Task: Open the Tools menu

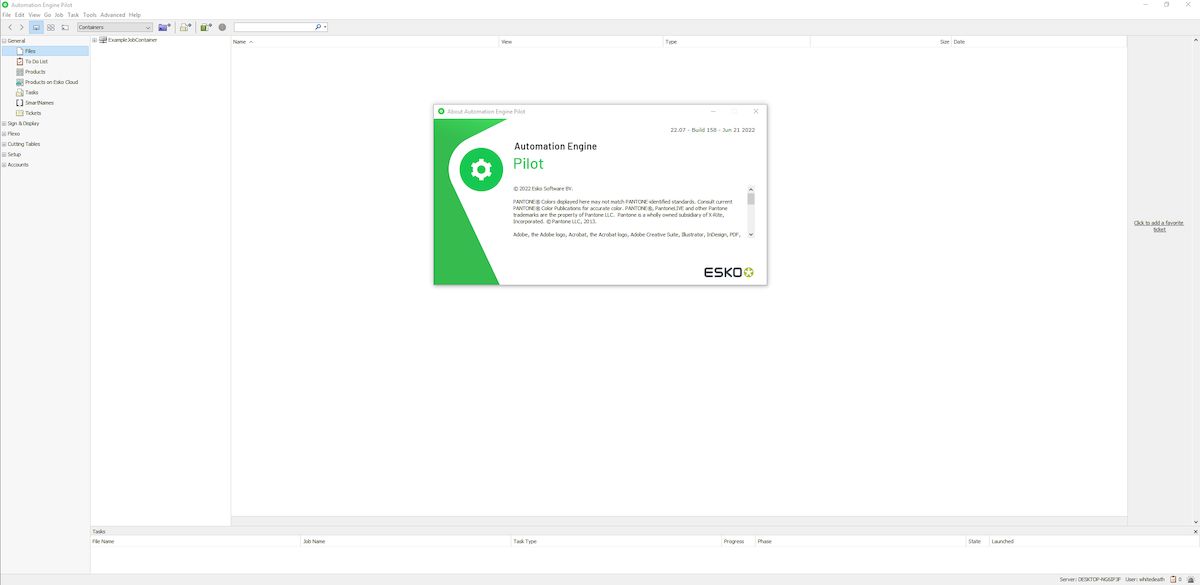Action: pyautogui.click(x=90, y=15)
